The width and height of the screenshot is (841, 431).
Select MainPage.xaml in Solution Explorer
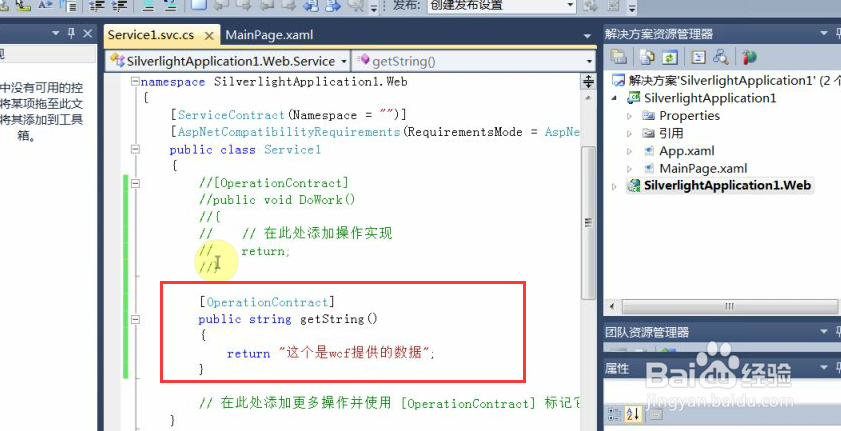(x=703, y=168)
